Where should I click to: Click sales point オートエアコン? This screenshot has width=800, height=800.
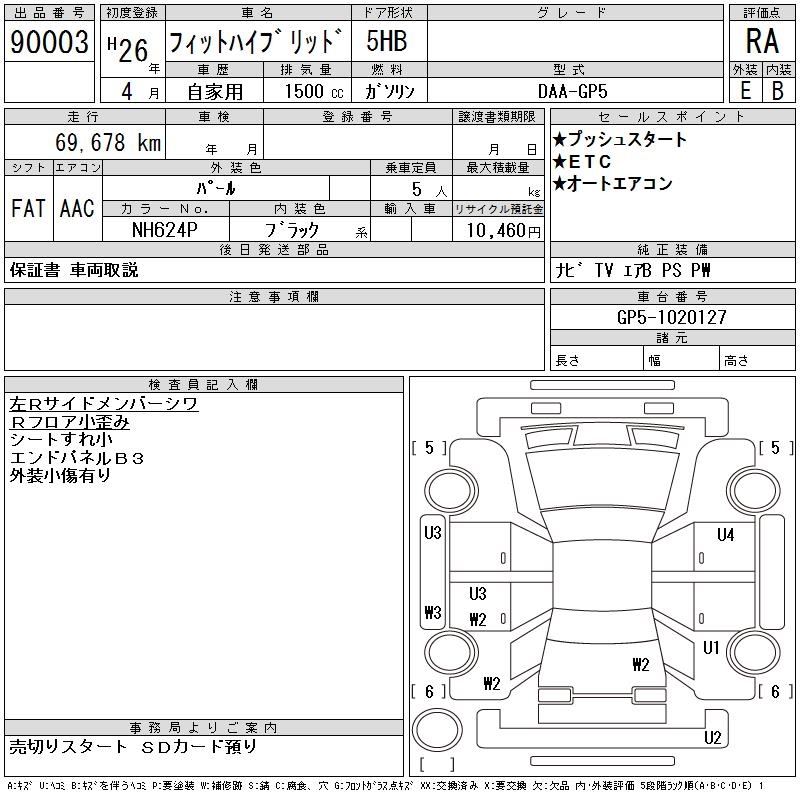tap(613, 184)
